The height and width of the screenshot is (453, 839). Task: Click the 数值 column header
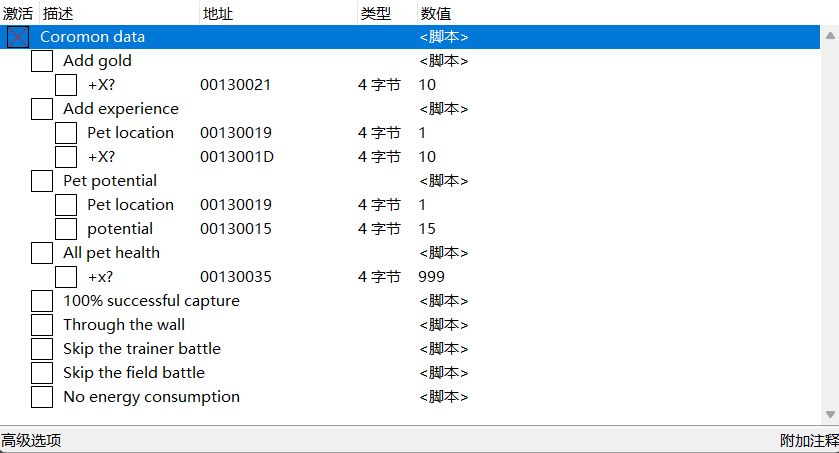click(x=436, y=13)
